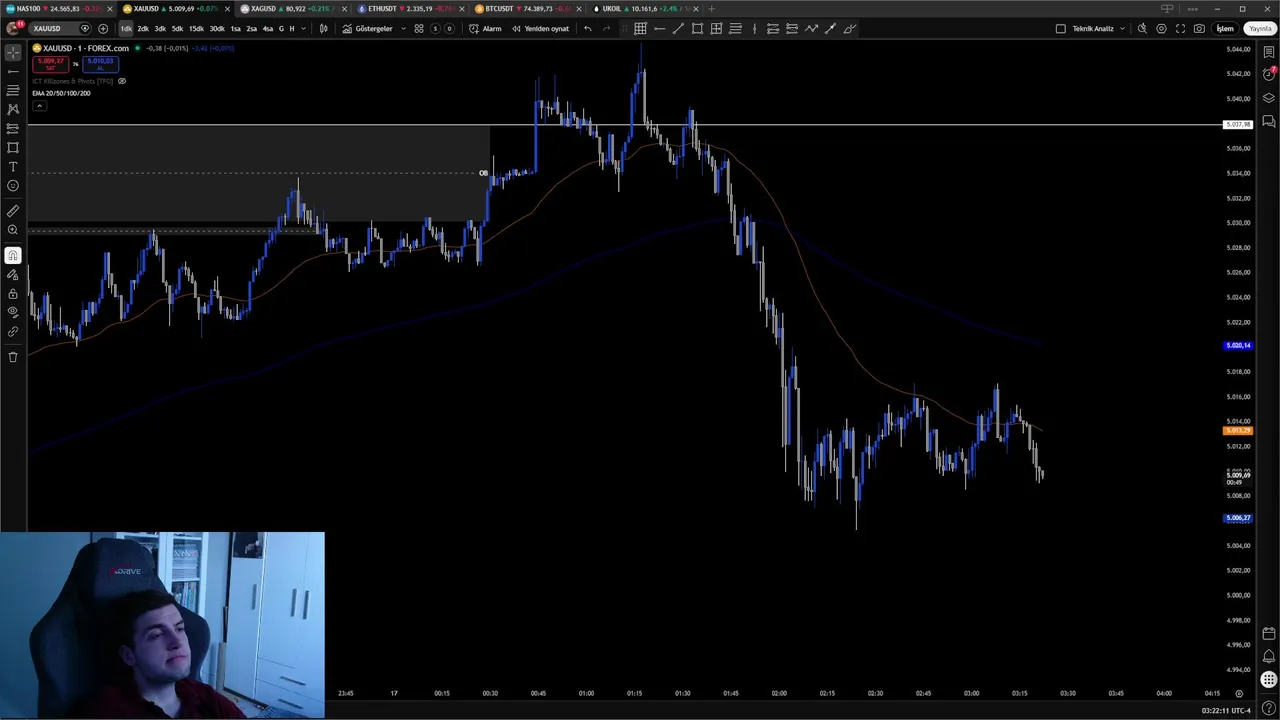Select the 15dk timeframe

(x=196, y=28)
